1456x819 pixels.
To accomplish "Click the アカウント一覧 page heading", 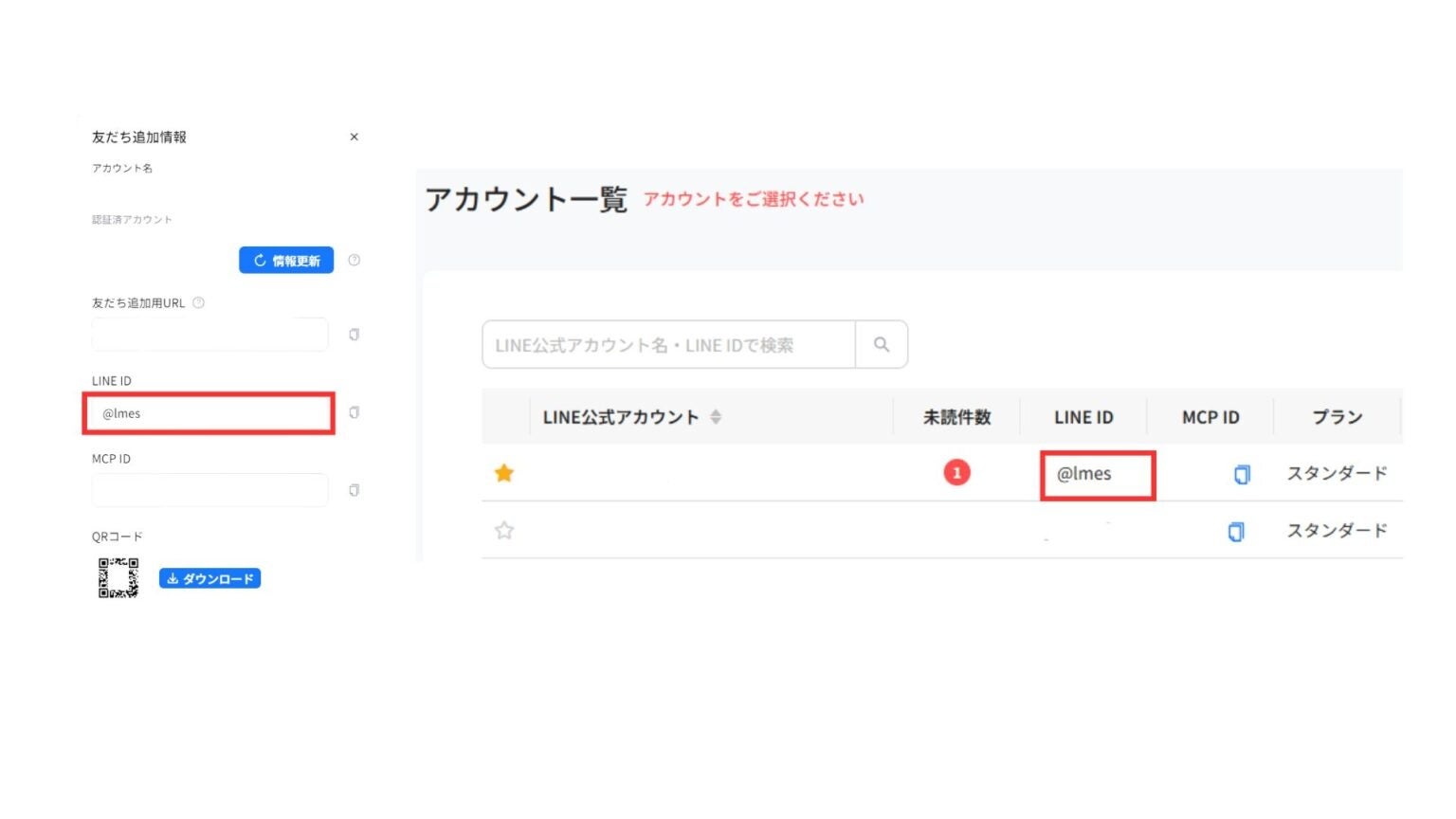I will pos(526,199).
